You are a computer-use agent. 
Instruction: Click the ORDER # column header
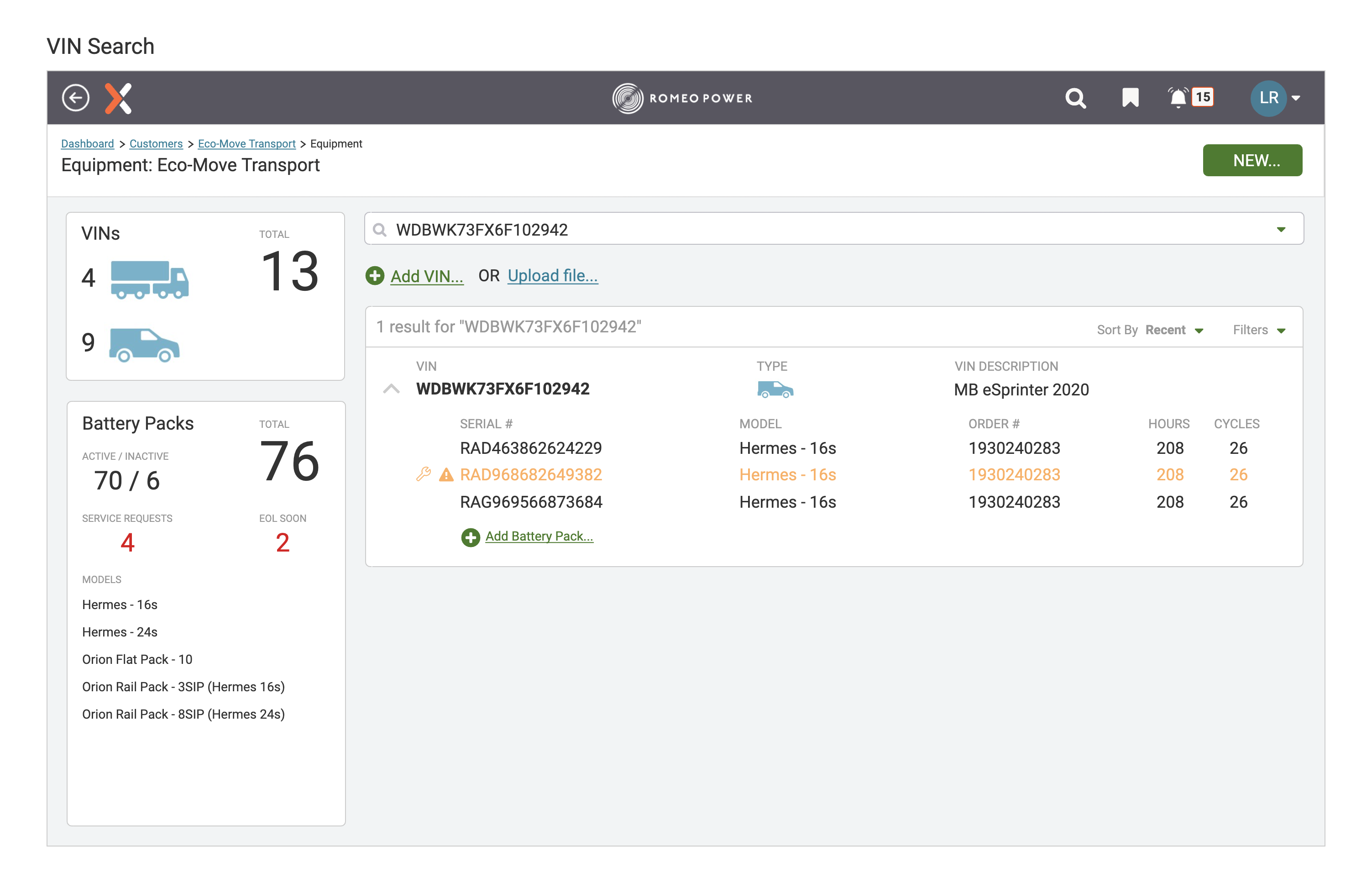(994, 424)
